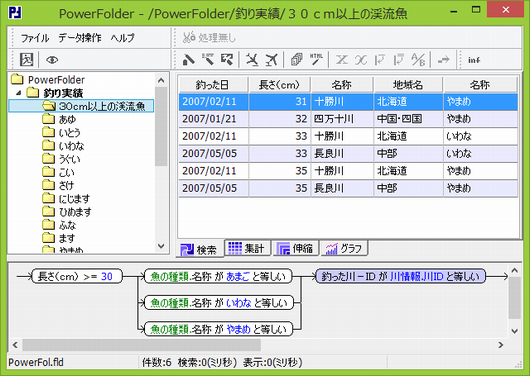
Task: Click the 2007/01/21 date cell
Action: pos(213,119)
